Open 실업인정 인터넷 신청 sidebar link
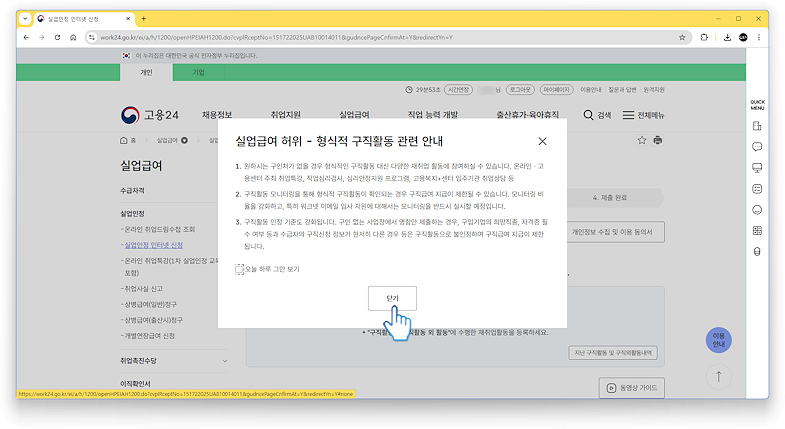Image resolution: width=785 pixels, height=429 pixels. tap(153, 245)
